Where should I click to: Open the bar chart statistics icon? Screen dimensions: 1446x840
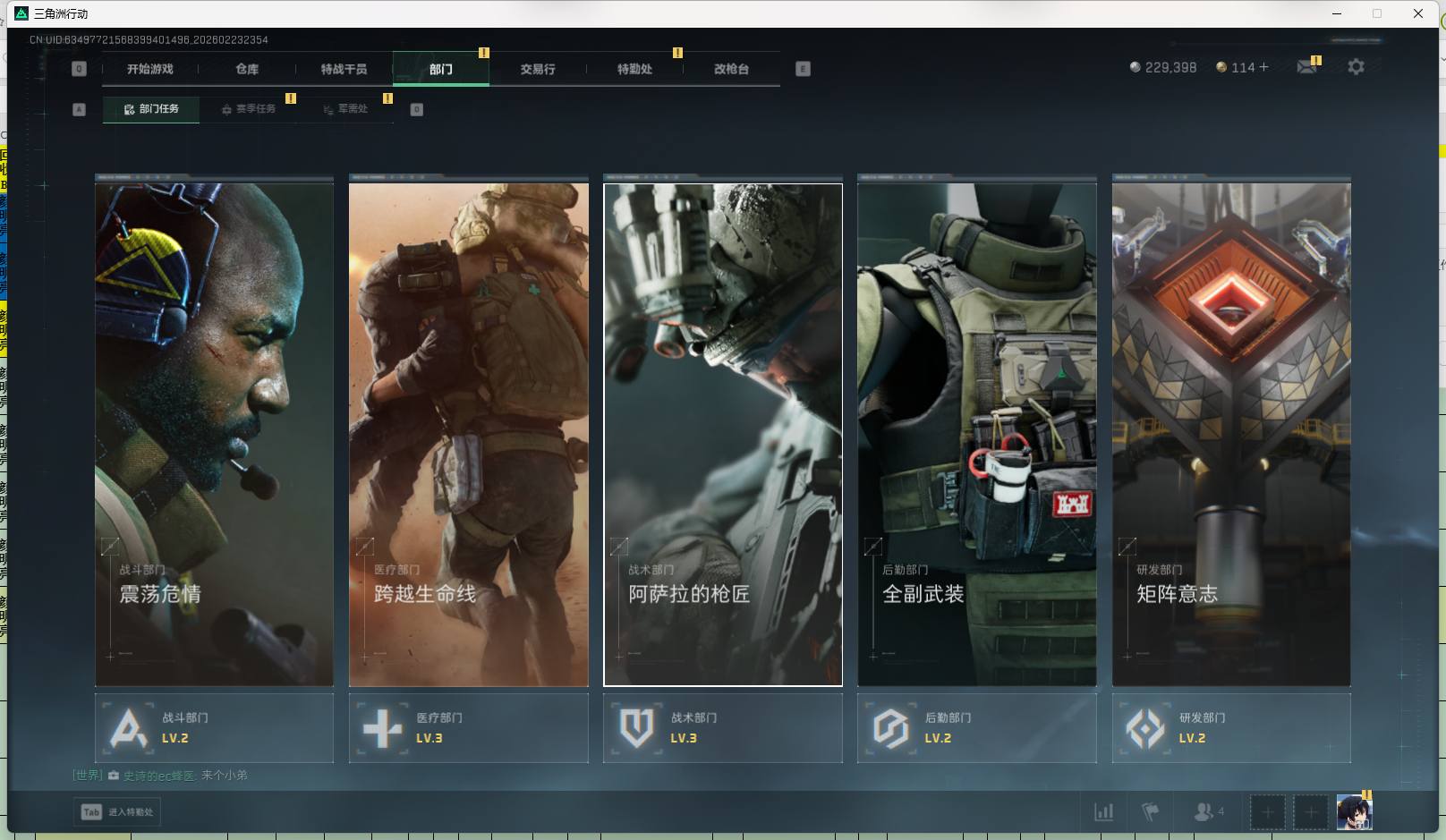(x=1104, y=812)
